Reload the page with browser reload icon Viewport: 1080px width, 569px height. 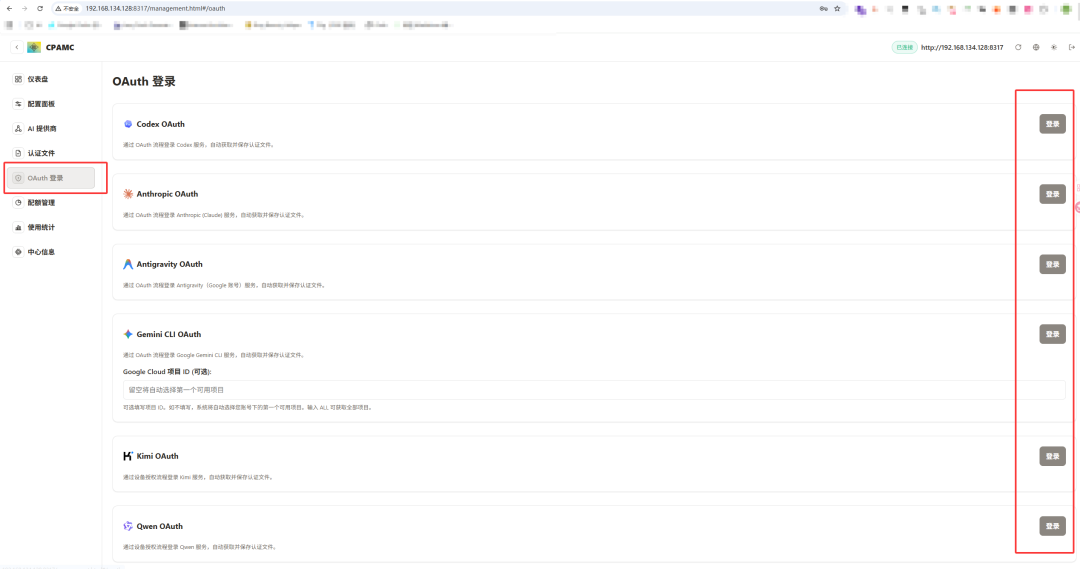point(40,8)
